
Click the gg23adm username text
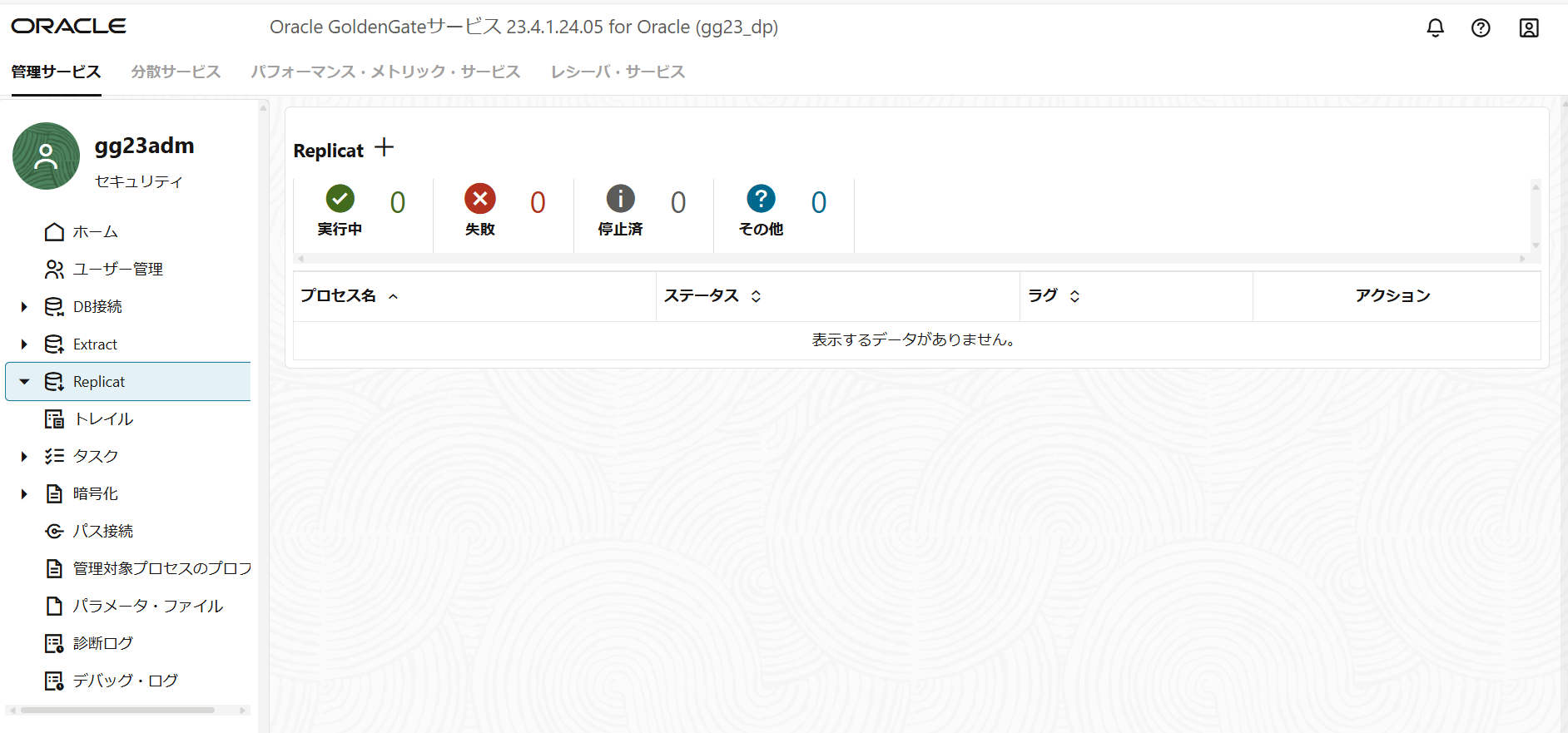(144, 146)
